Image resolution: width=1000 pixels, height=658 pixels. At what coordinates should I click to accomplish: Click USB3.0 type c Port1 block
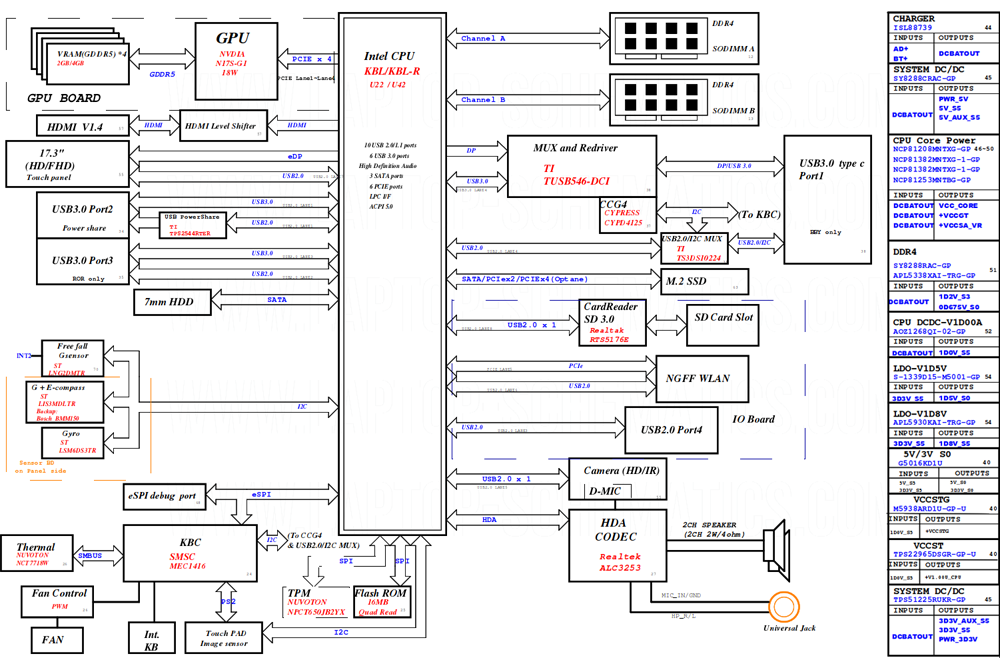click(x=828, y=200)
